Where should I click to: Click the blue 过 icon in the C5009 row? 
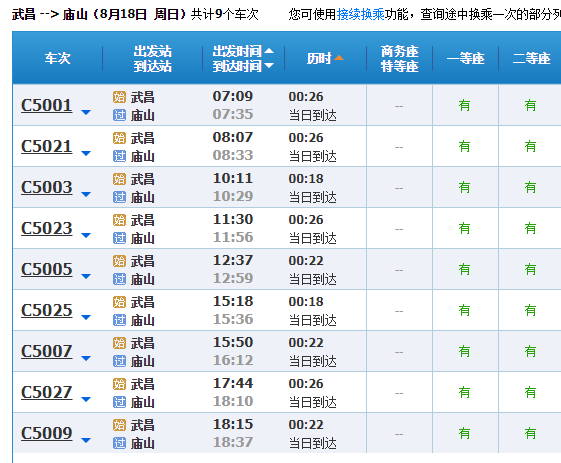tap(119, 443)
